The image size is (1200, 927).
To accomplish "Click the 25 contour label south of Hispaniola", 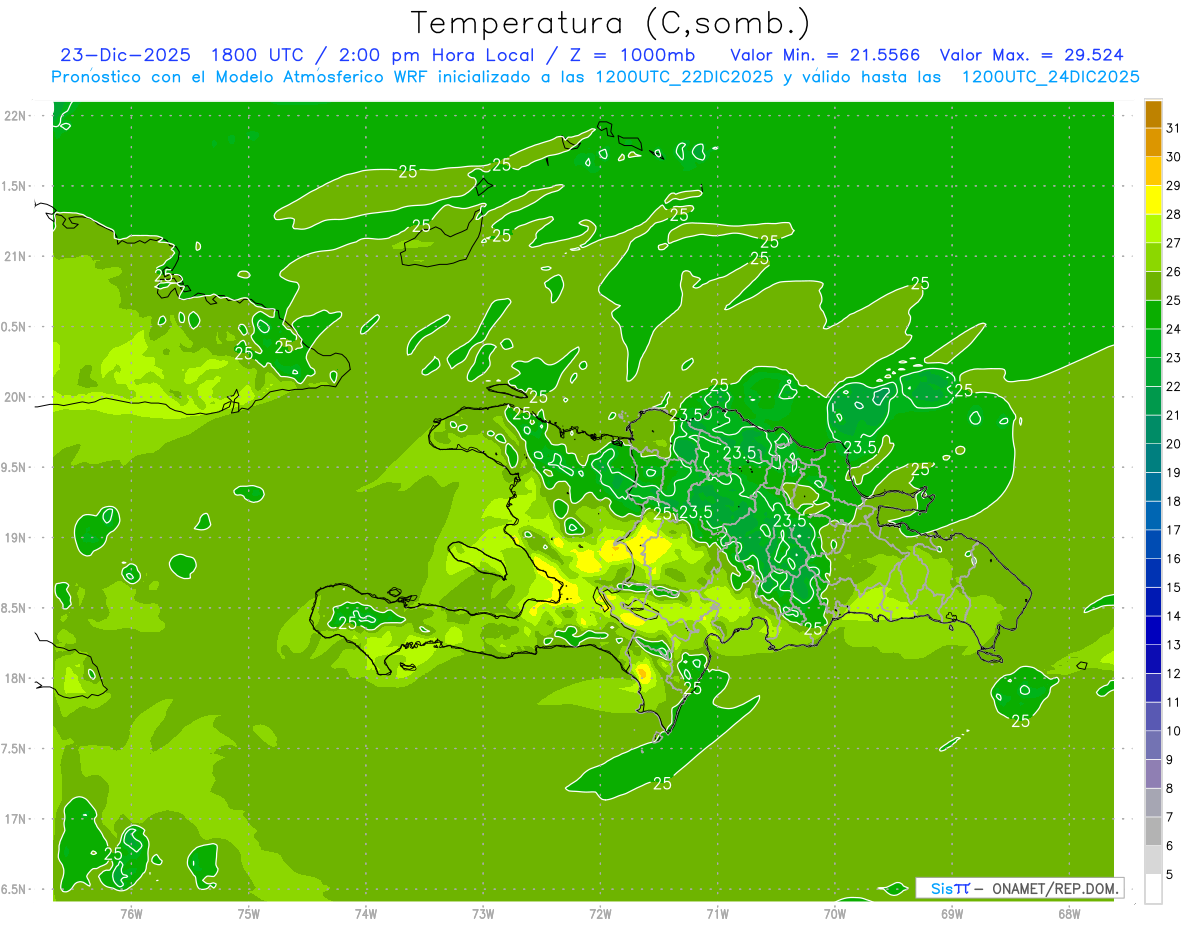I will (x=662, y=784).
